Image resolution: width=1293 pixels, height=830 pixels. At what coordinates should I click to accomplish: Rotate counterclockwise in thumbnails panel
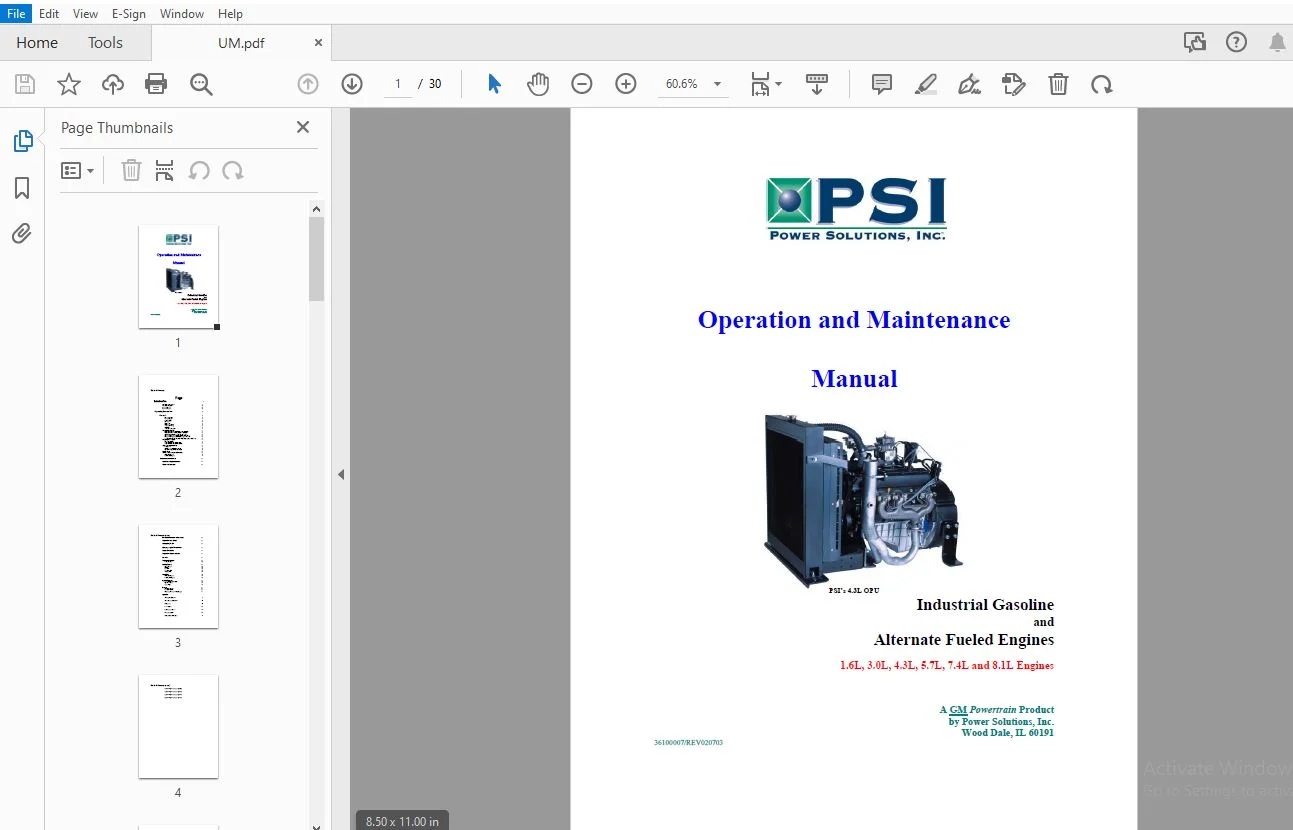(199, 170)
